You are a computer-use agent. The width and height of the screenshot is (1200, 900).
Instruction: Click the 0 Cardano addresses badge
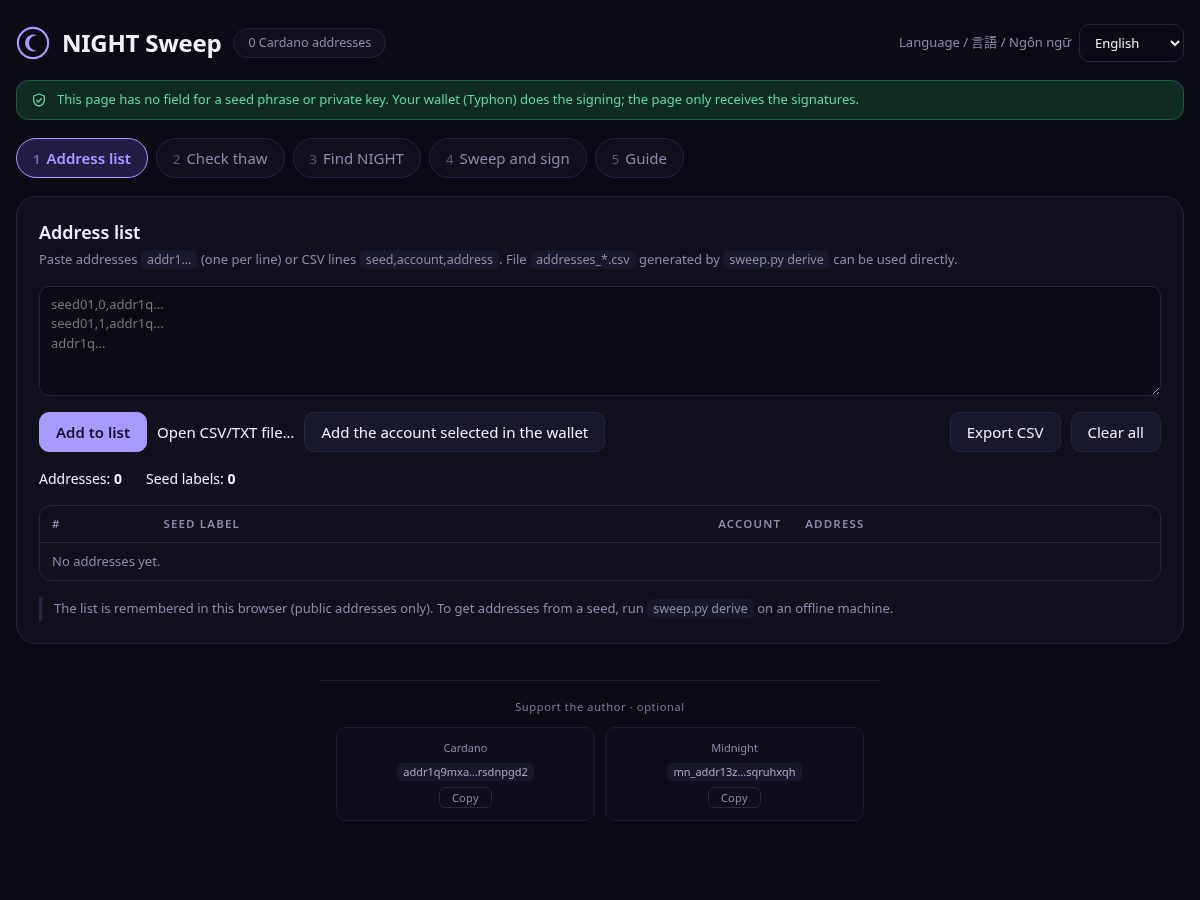click(309, 43)
